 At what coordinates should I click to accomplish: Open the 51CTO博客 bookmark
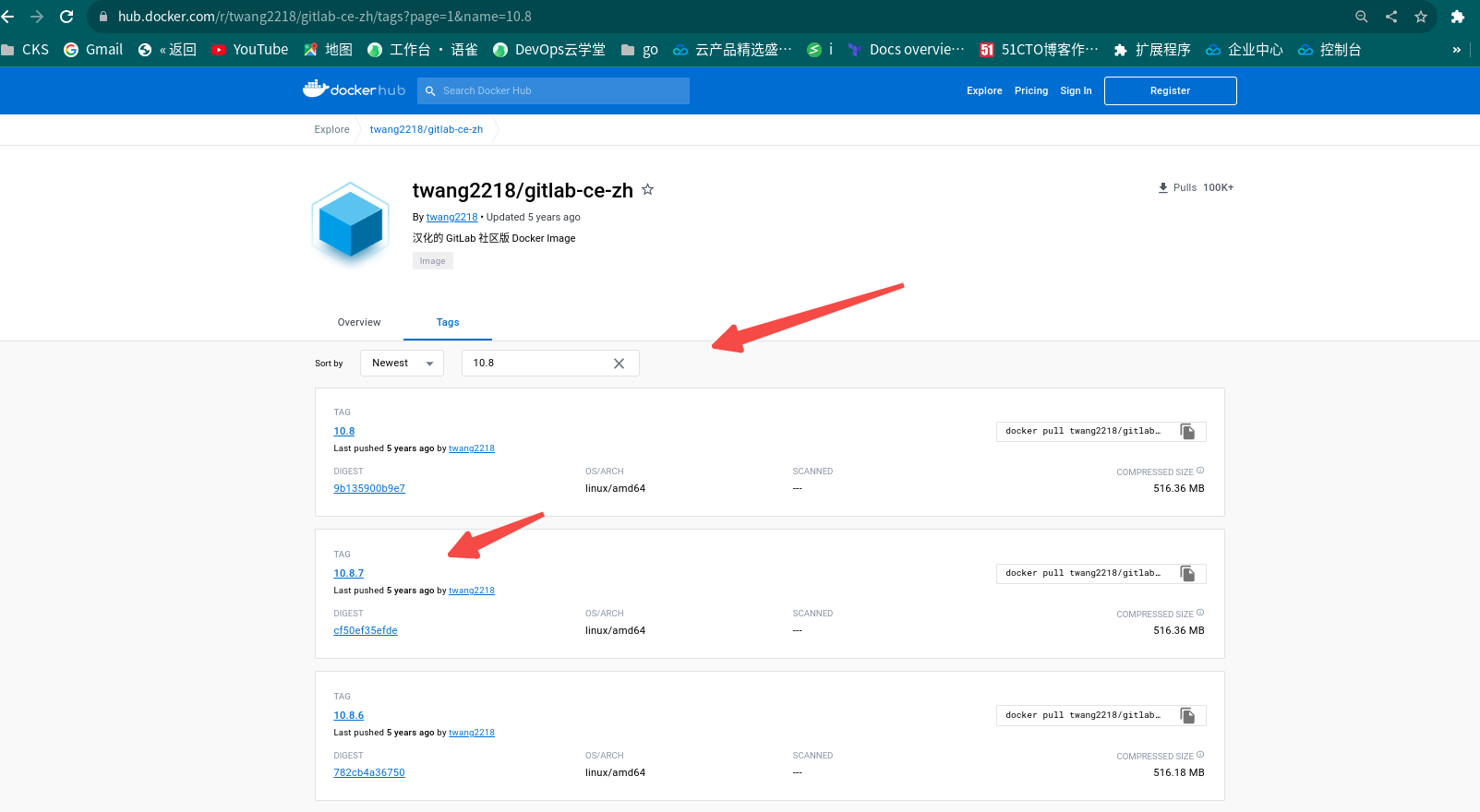coord(1040,50)
